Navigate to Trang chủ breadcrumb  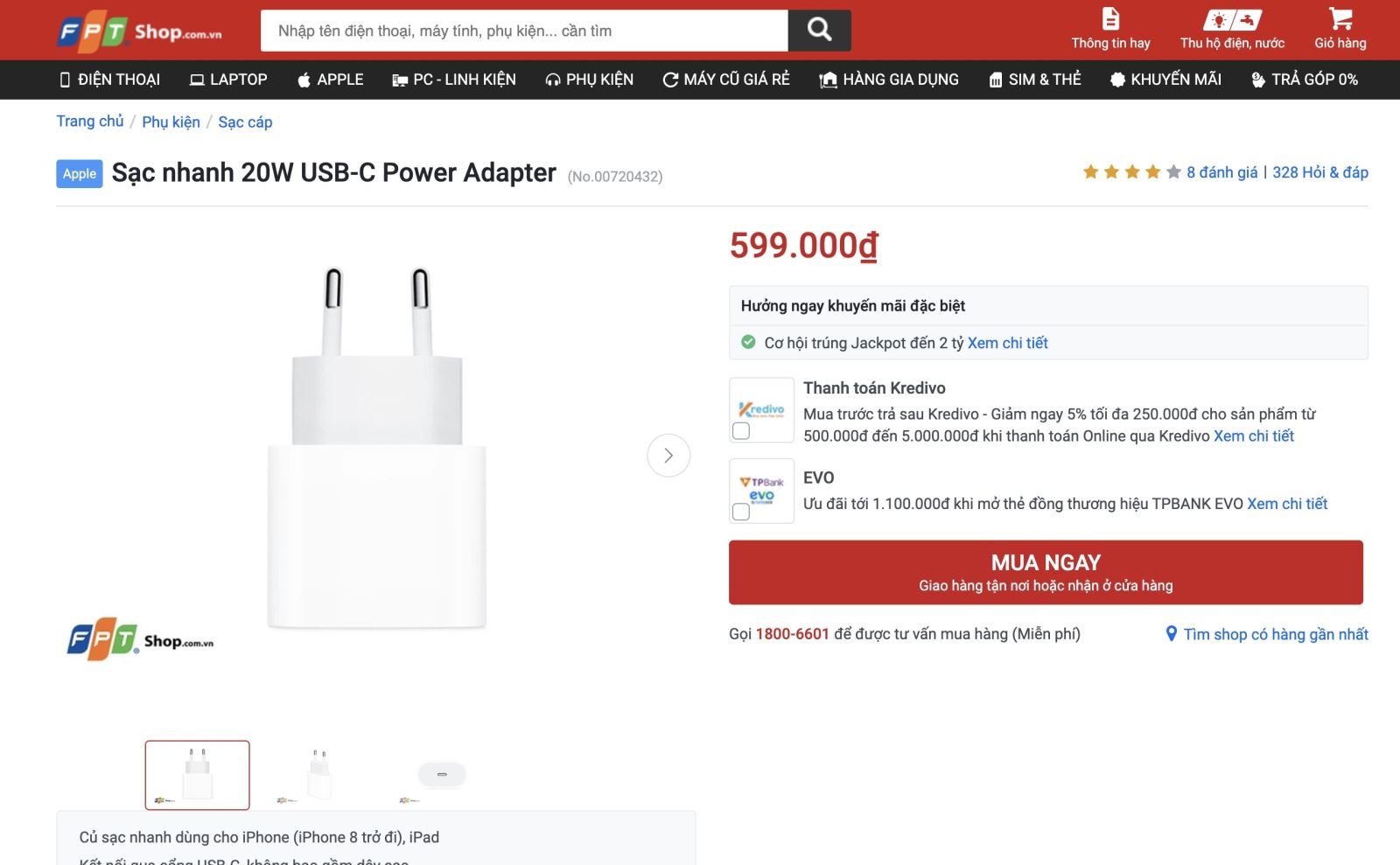[x=88, y=122]
